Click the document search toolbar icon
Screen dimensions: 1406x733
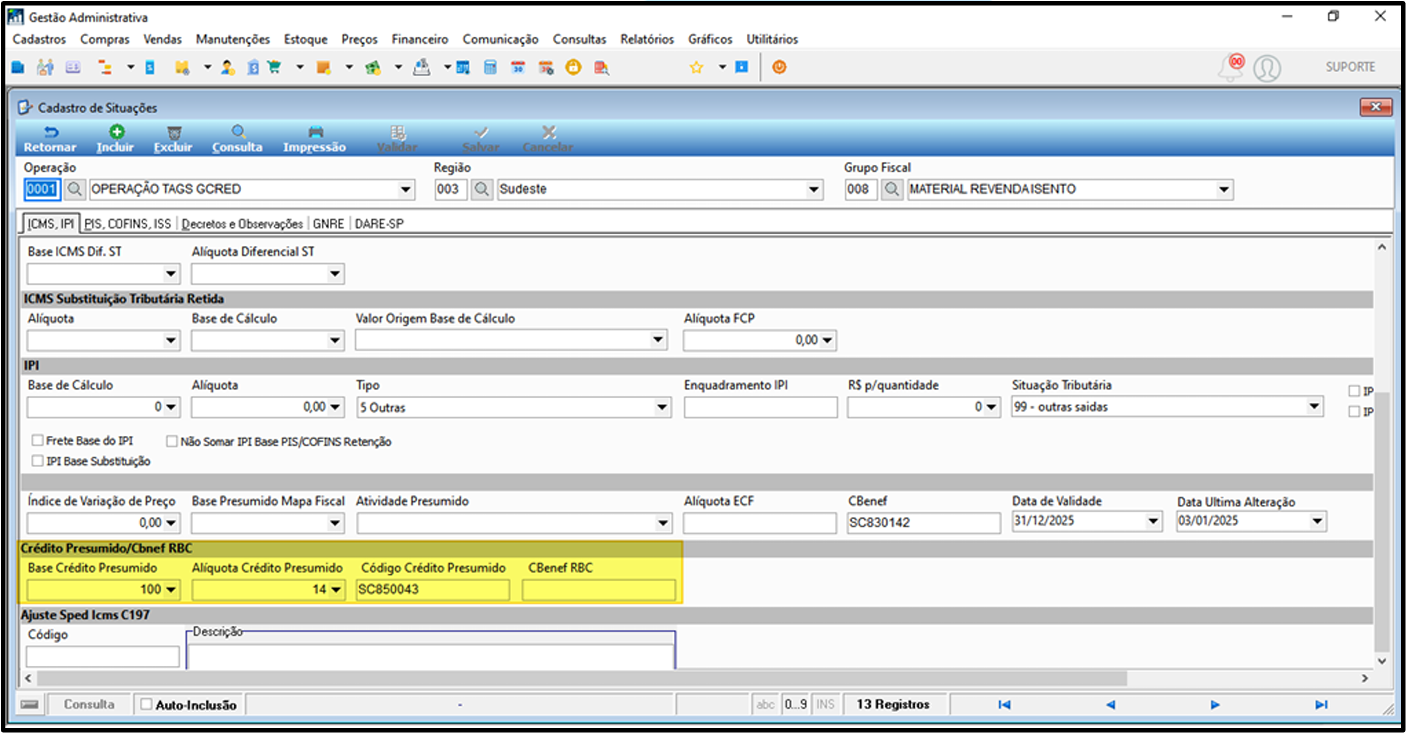[x=601, y=68]
